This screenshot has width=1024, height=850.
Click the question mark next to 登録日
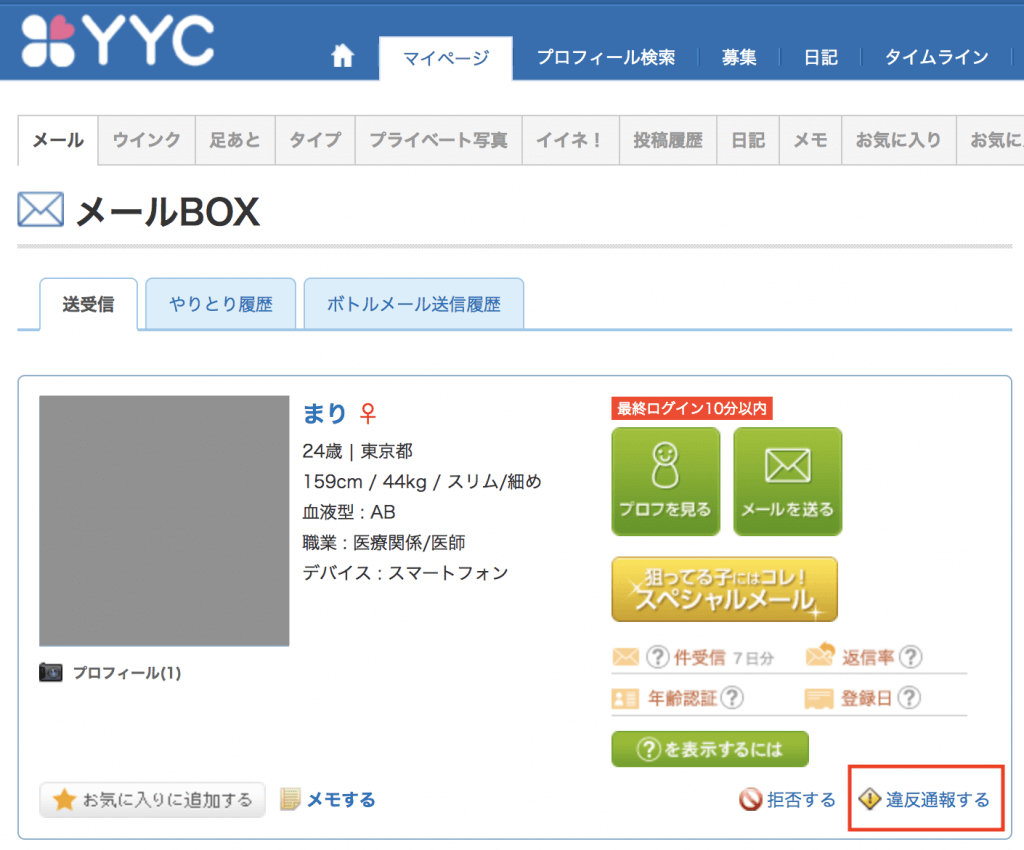(x=908, y=698)
